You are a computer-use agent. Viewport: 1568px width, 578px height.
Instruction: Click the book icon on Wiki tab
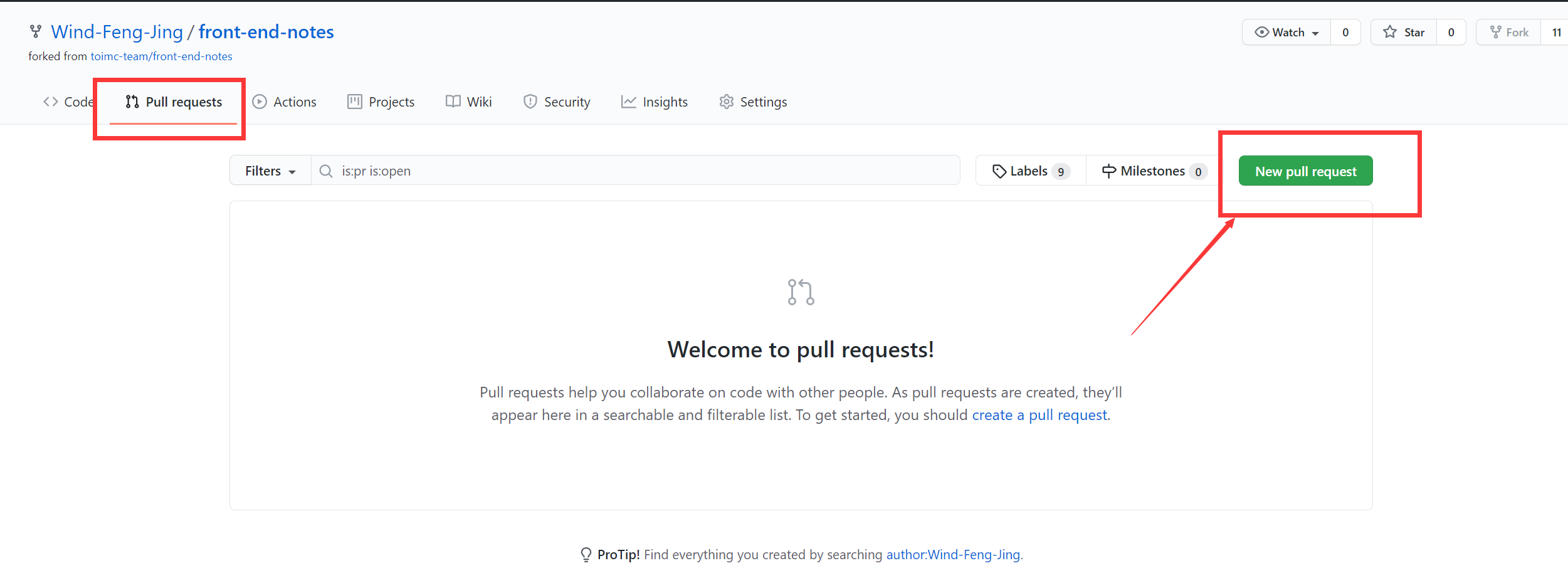(x=453, y=102)
